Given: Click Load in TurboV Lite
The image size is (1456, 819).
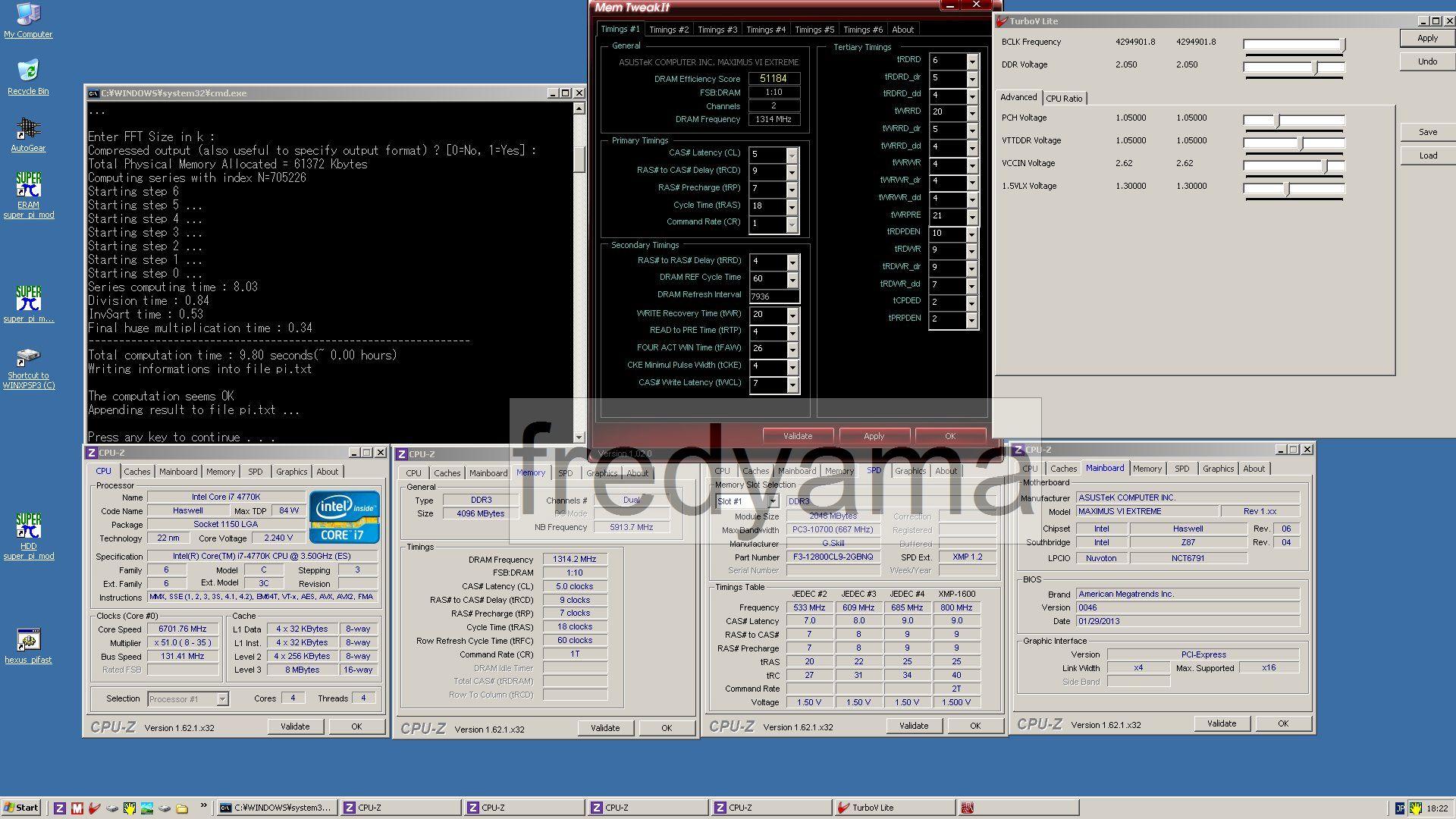Looking at the screenshot, I should (1427, 155).
